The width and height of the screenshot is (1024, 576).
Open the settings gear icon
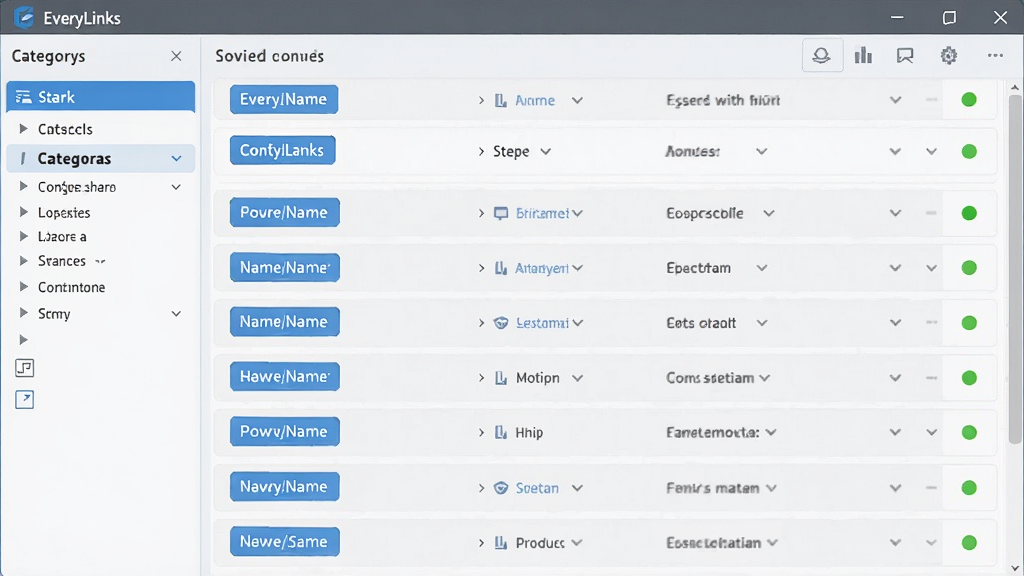(949, 56)
